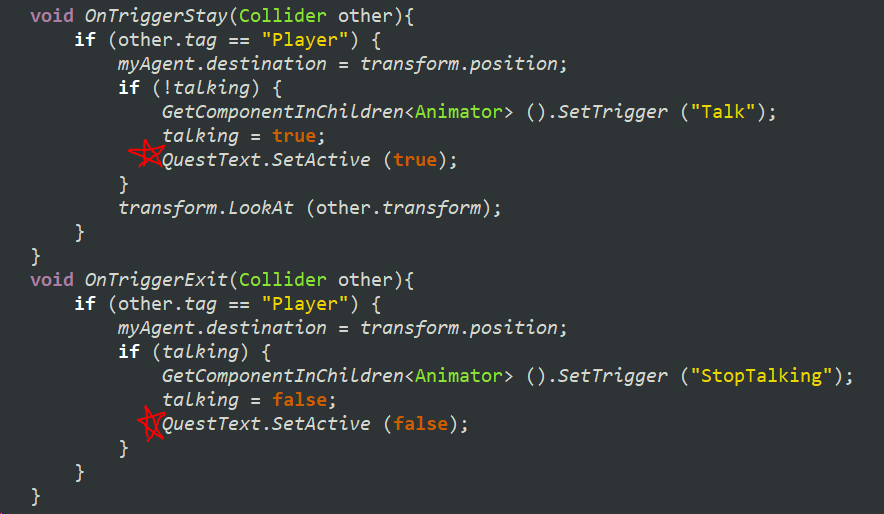The image size is (884, 514).
Task: Click the orange false in talking assignment
Action: pos(299,400)
